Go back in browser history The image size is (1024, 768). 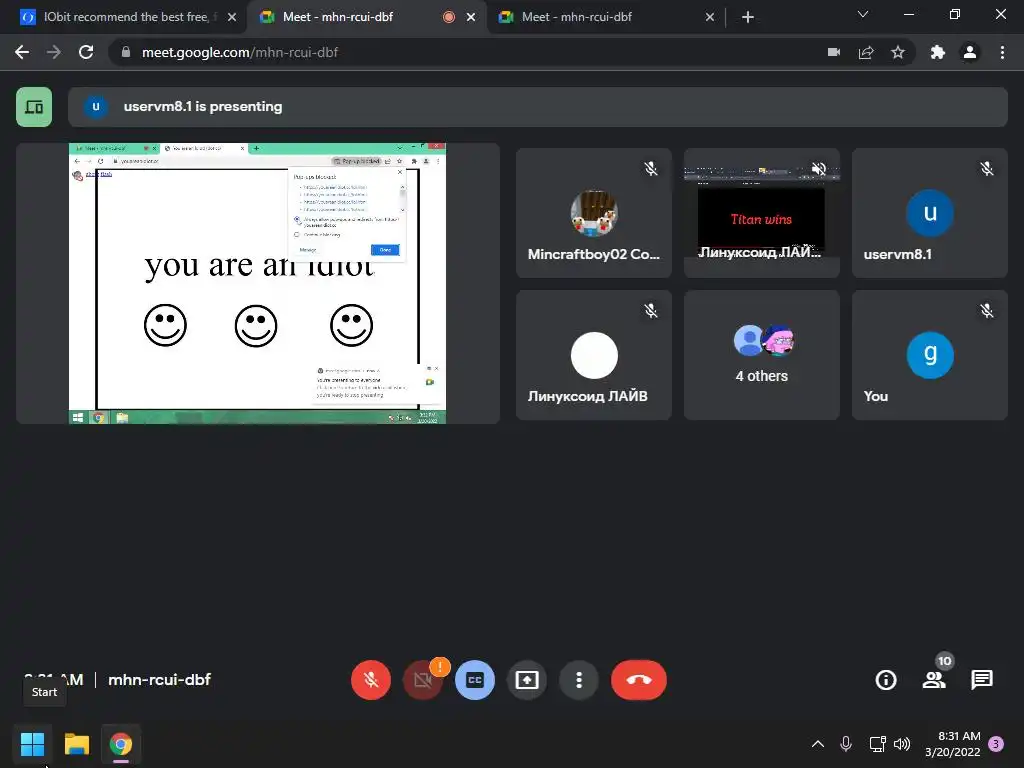22,52
